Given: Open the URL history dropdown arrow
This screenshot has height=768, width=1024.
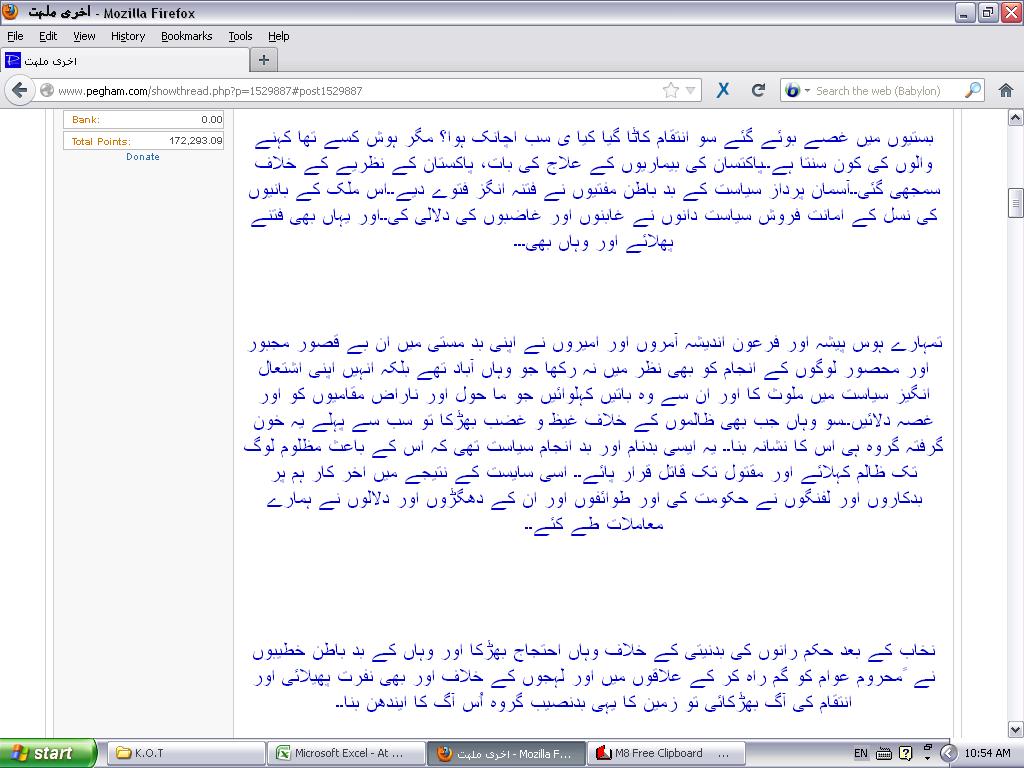Looking at the screenshot, I should point(691,91).
